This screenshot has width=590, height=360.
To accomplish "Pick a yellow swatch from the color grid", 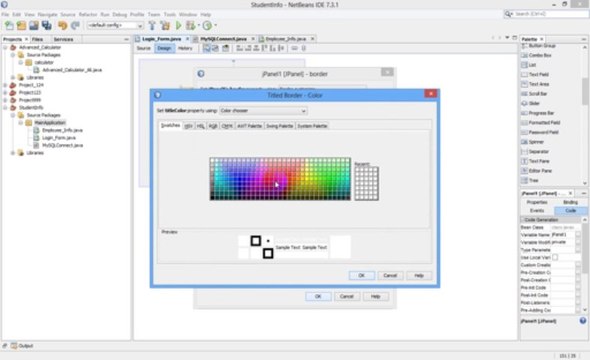I will (x=307, y=178).
